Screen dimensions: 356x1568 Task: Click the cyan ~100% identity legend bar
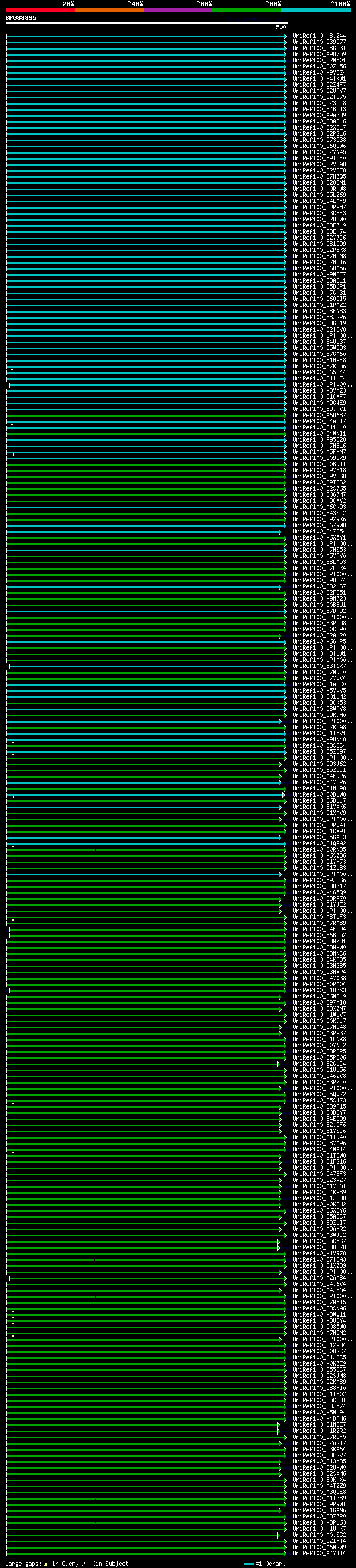pyautogui.click(x=316, y=10)
